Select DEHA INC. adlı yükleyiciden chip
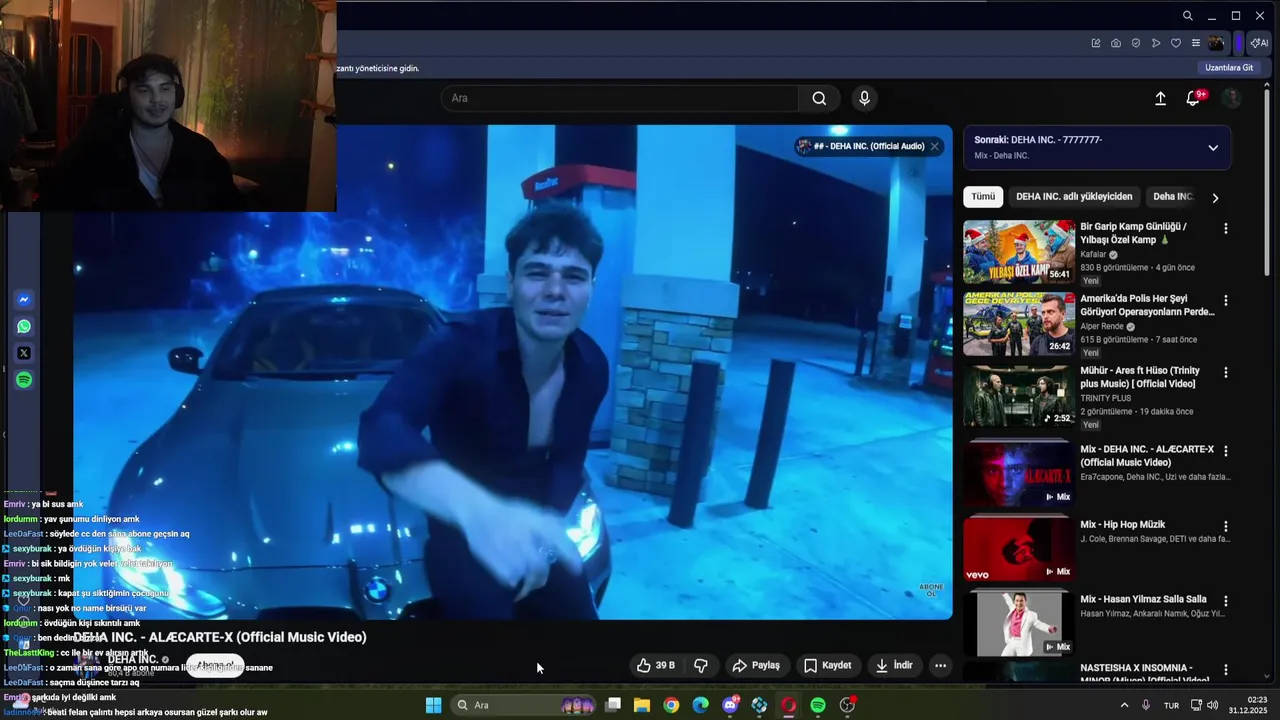Screen dimensions: 1280x720 (x=1074, y=197)
